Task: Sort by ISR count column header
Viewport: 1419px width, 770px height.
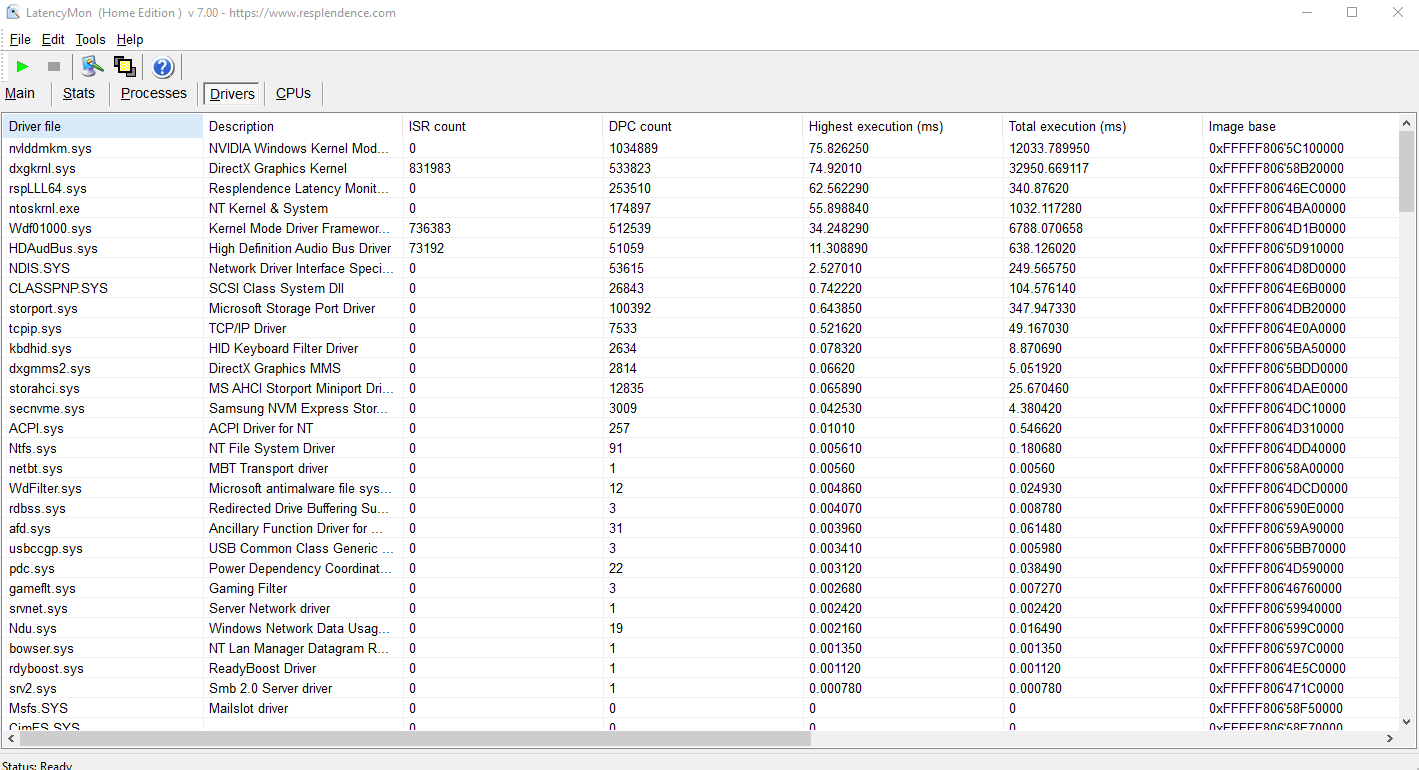Action: pos(503,126)
